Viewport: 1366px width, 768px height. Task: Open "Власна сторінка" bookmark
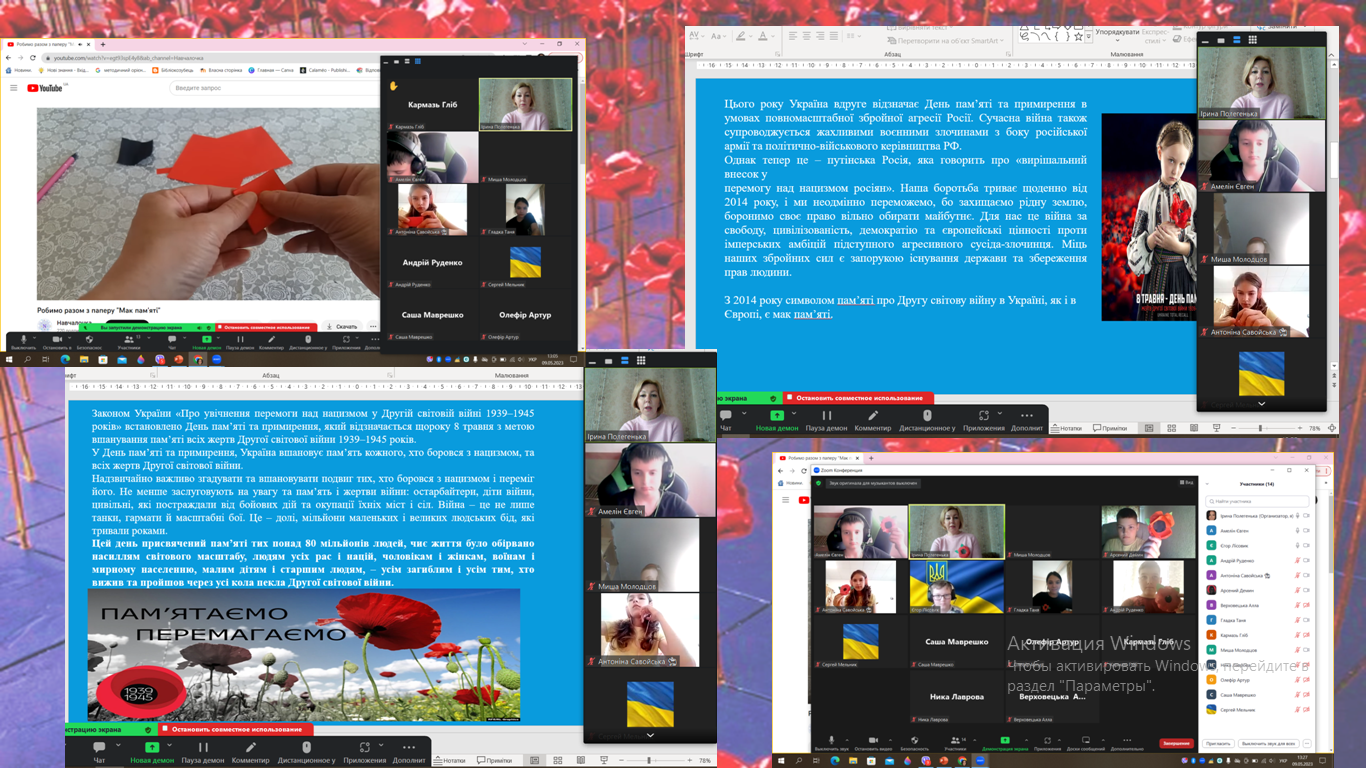(x=222, y=71)
